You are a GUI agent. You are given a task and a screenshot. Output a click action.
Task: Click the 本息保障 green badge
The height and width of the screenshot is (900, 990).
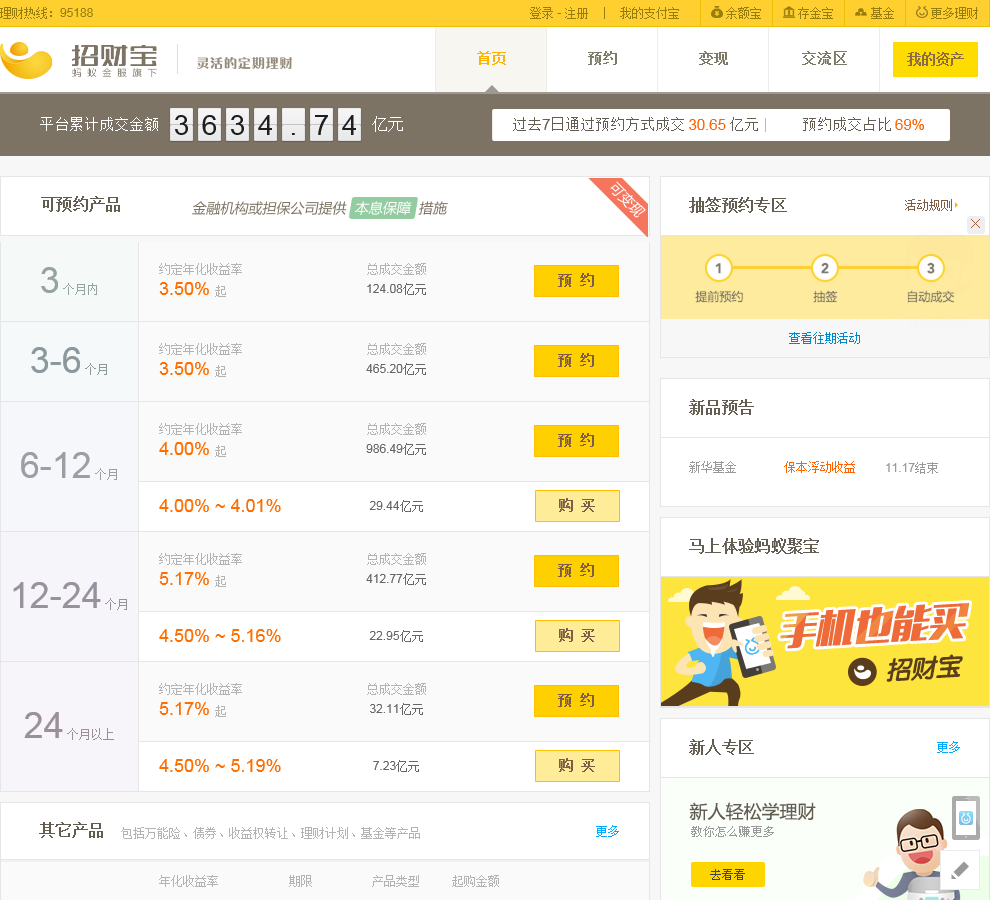pos(383,208)
